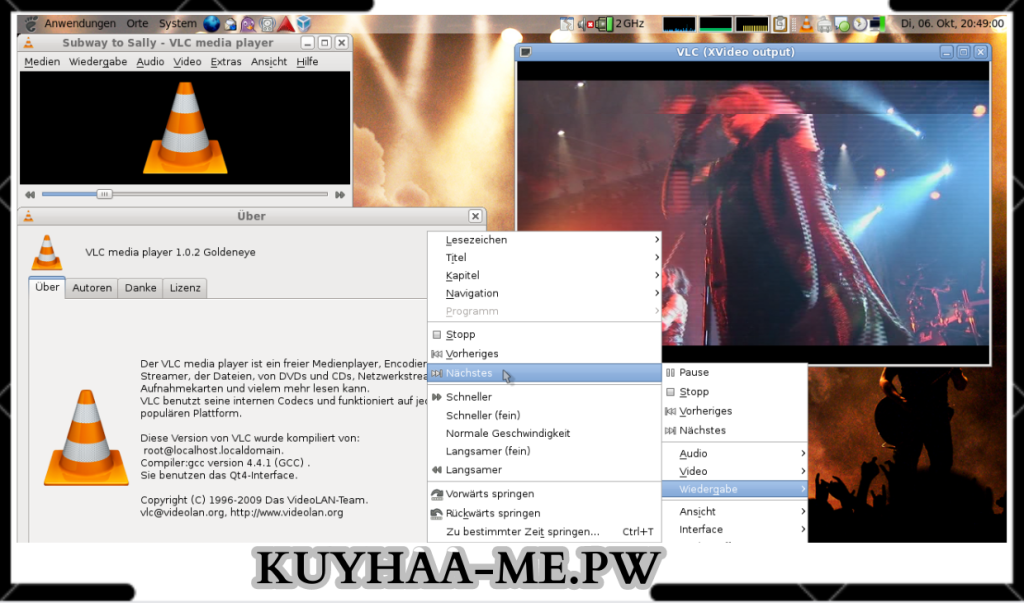Screen dimensions: 1024x603
Task: Expand the Navigation submenu
Action: coord(544,293)
